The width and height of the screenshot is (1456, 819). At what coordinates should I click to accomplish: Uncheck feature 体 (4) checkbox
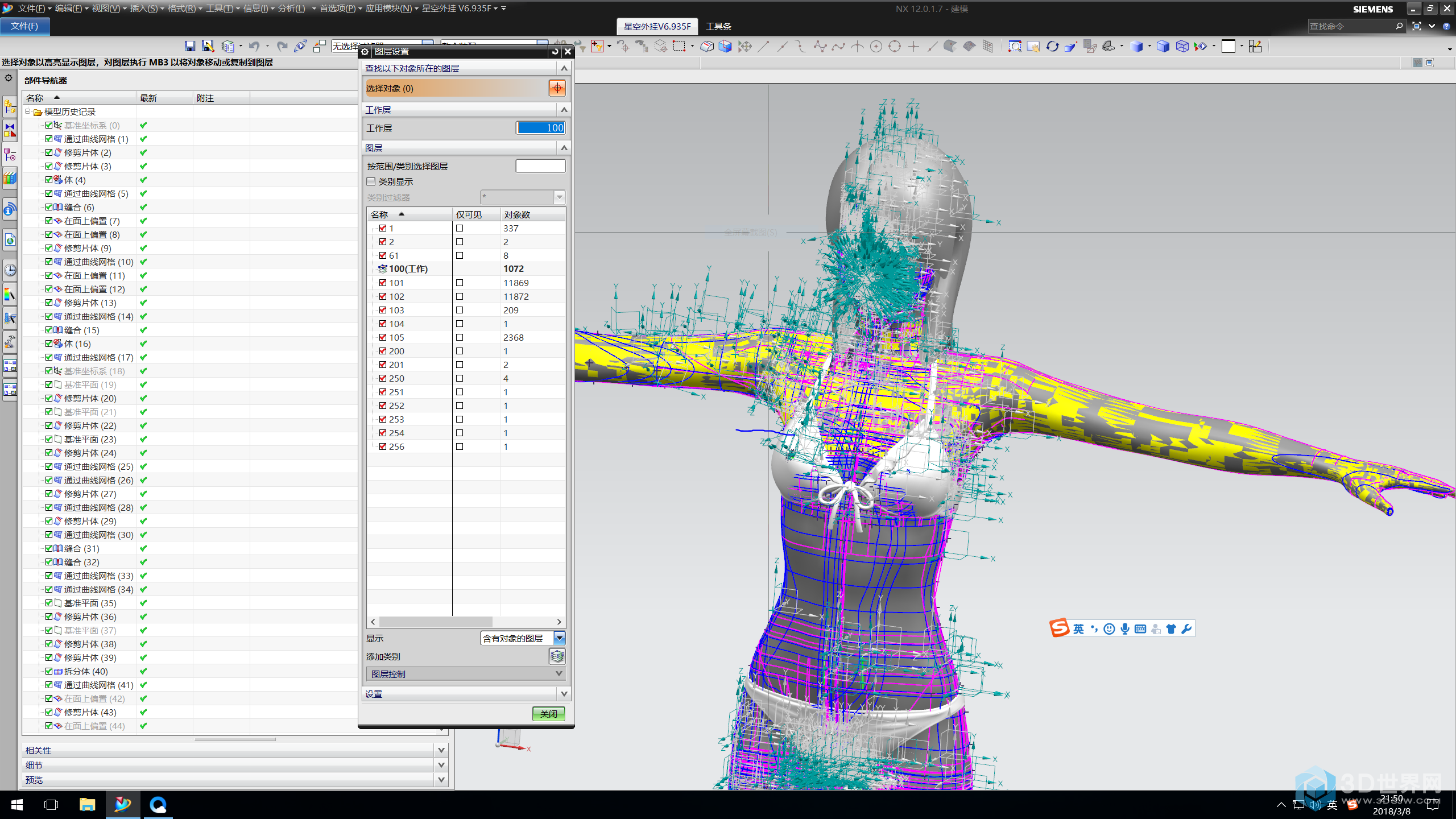(x=49, y=180)
